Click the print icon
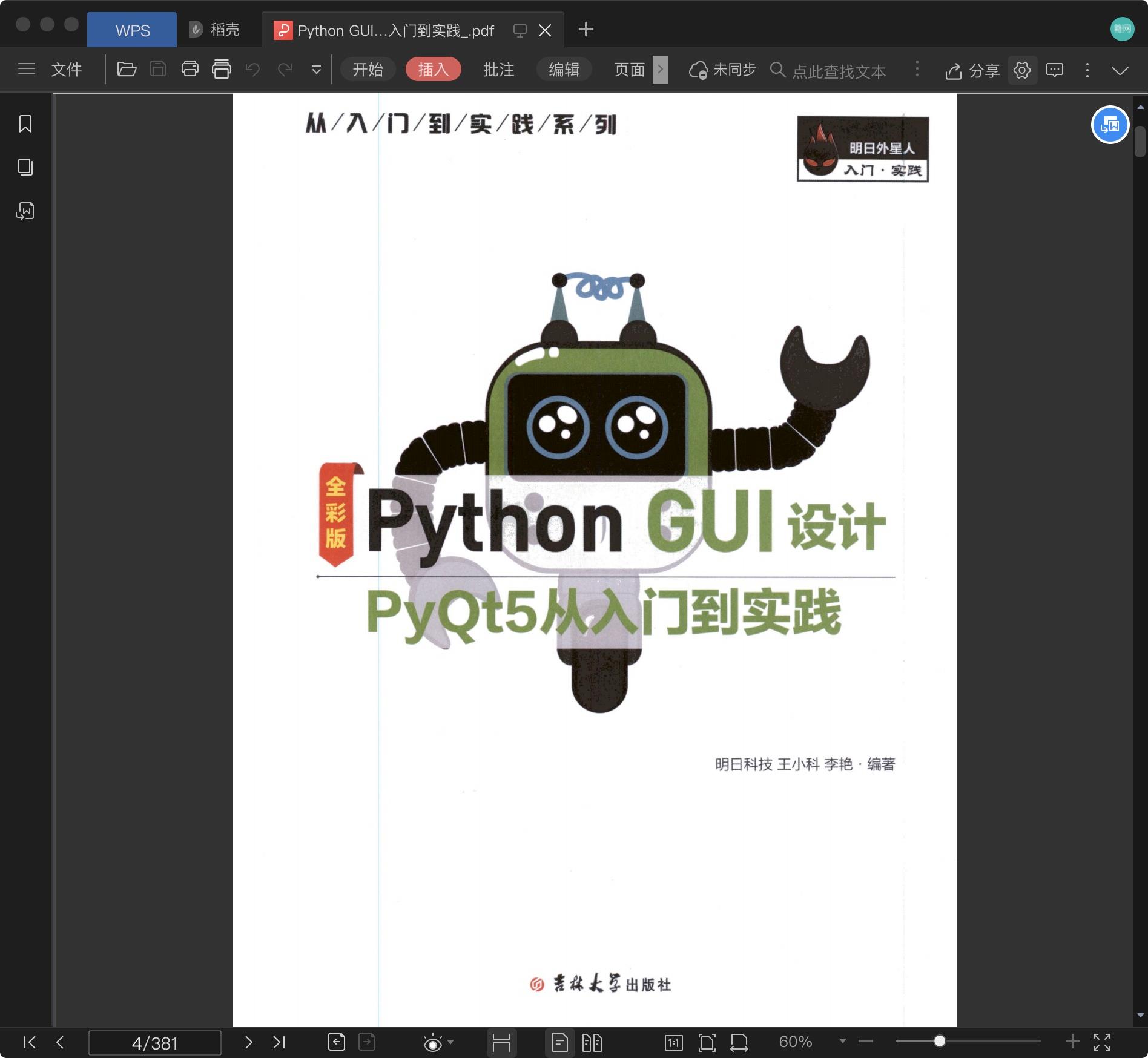The height and width of the screenshot is (1058, 1148). [x=190, y=69]
